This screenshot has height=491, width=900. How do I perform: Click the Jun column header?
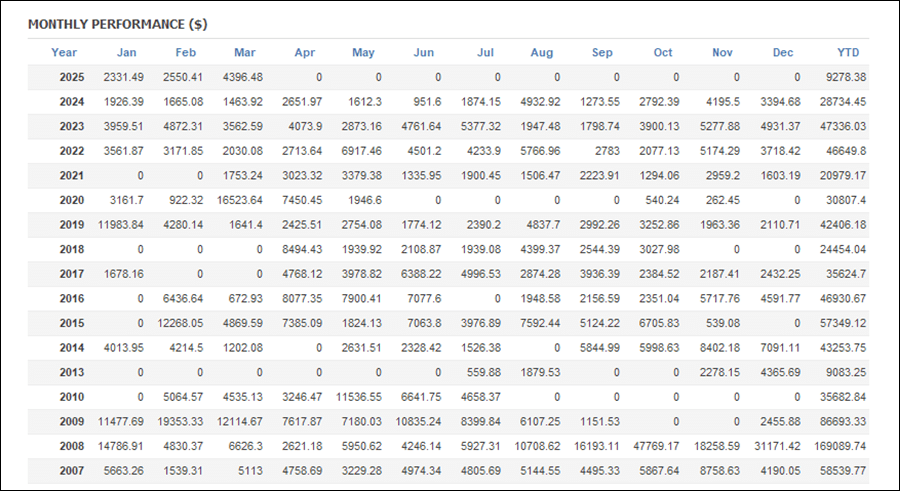424,52
